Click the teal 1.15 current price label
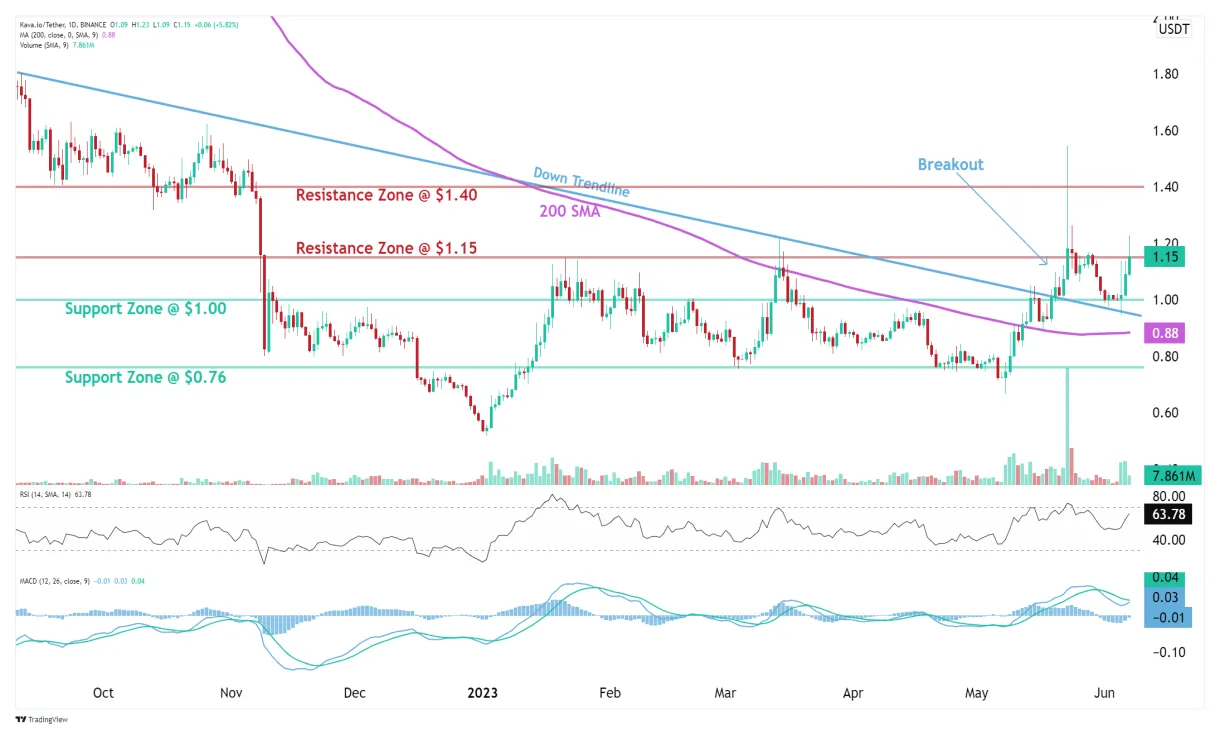The width and height of the screenshot is (1220, 740). (x=1163, y=257)
